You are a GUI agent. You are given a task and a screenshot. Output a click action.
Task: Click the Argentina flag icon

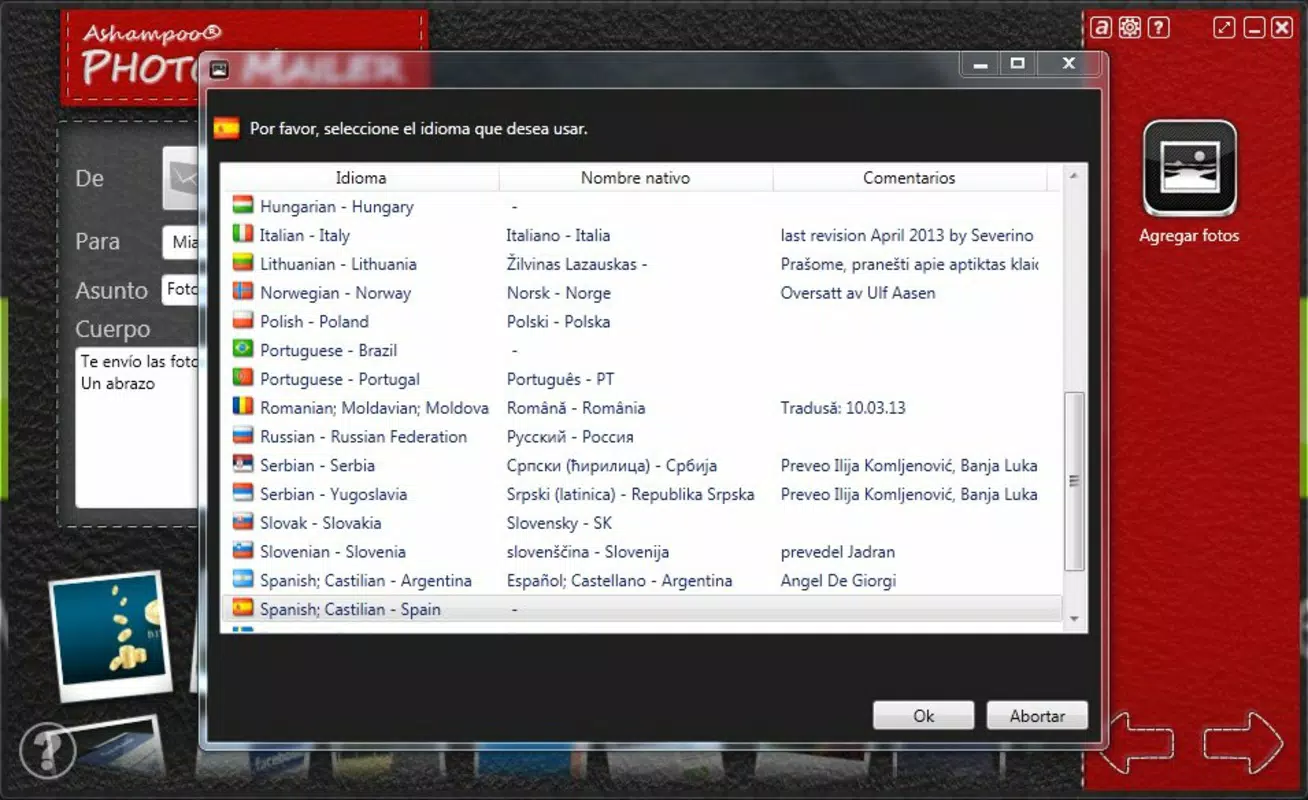243,580
